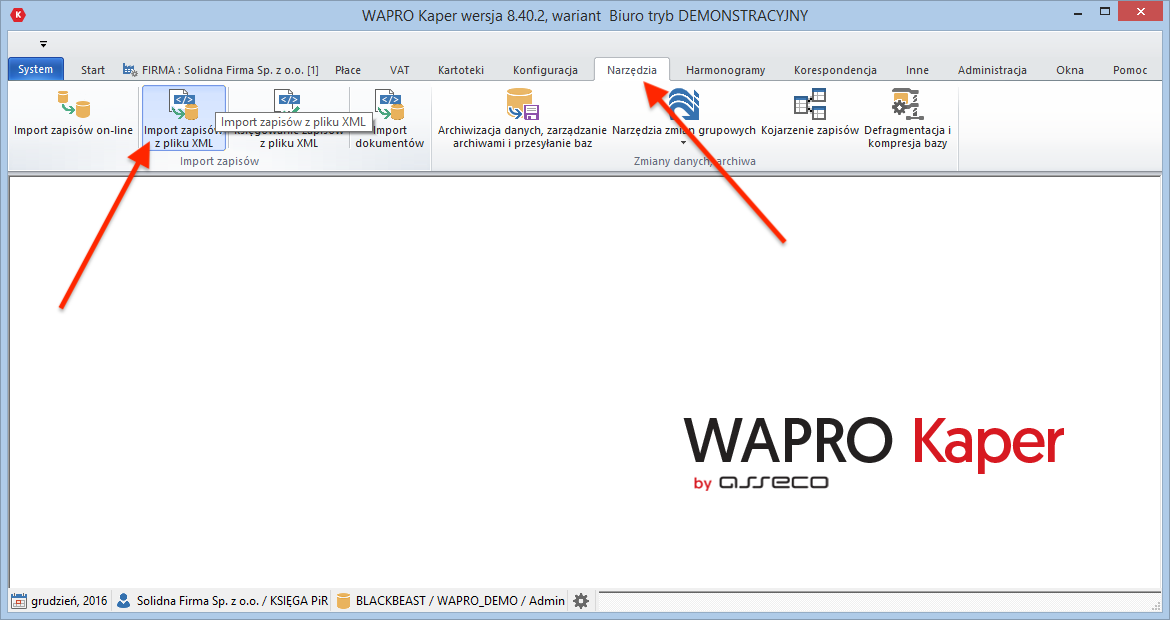Click the settings gear in status bar
Image resolution: width=1170 pixels, height=620 pixels.
581,601
